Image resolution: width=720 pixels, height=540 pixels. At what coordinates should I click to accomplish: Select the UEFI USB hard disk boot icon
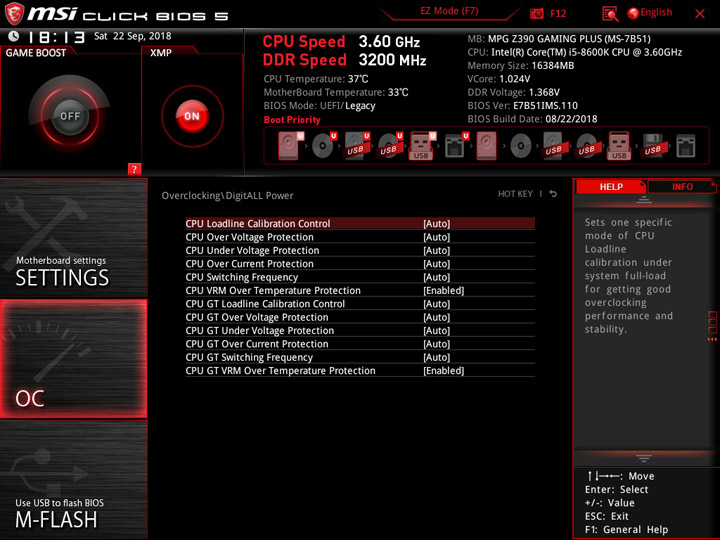pyautogui.click(x=357, y=146)
